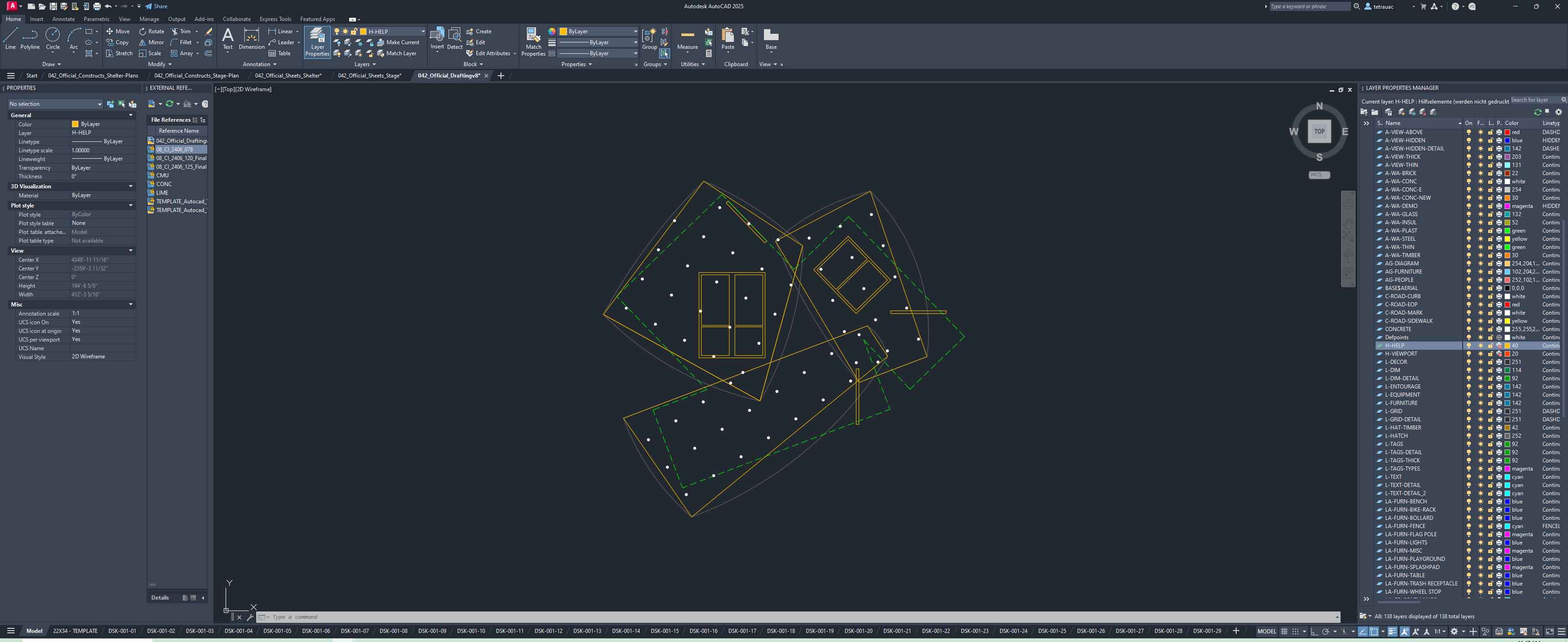1568x642 pixels.
Task: Open the DSK-001-05 layout tab
Action: point(278,631)
